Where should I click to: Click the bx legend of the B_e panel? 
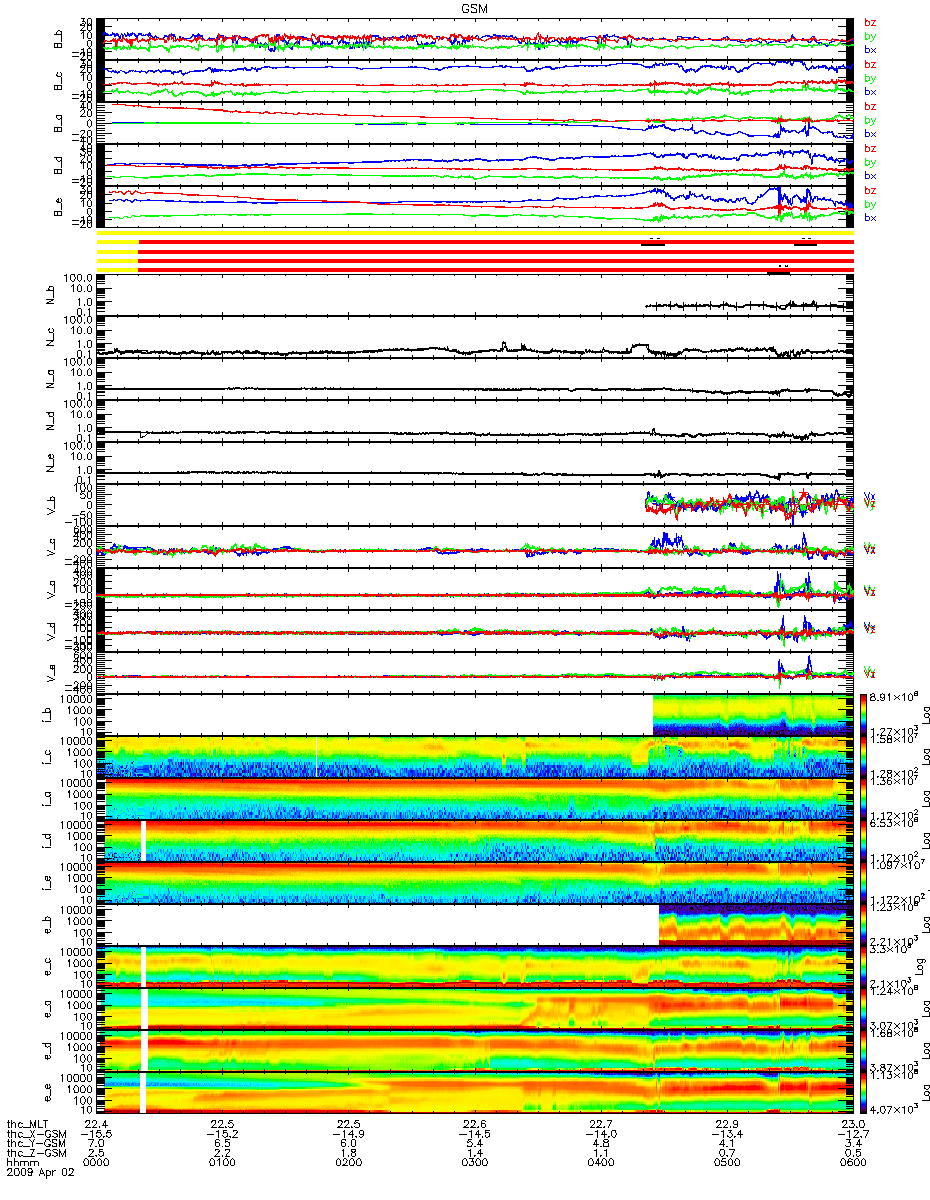[x=870, y=217]
